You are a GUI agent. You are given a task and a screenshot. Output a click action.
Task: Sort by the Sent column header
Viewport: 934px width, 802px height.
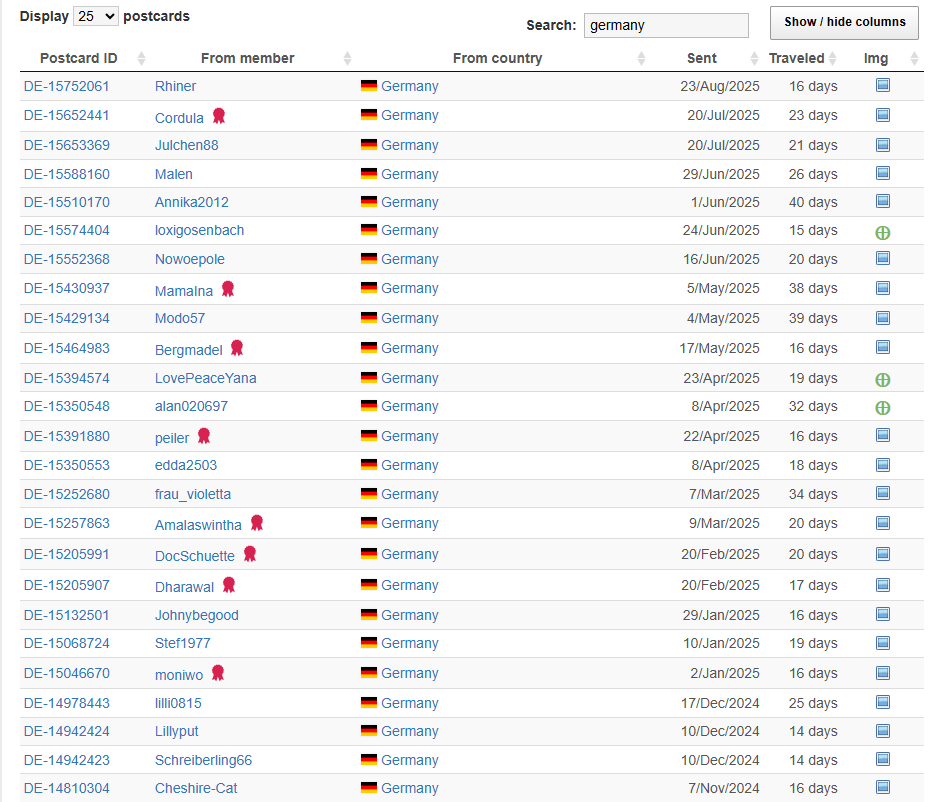pyautogui.click(x=701, y=58)
